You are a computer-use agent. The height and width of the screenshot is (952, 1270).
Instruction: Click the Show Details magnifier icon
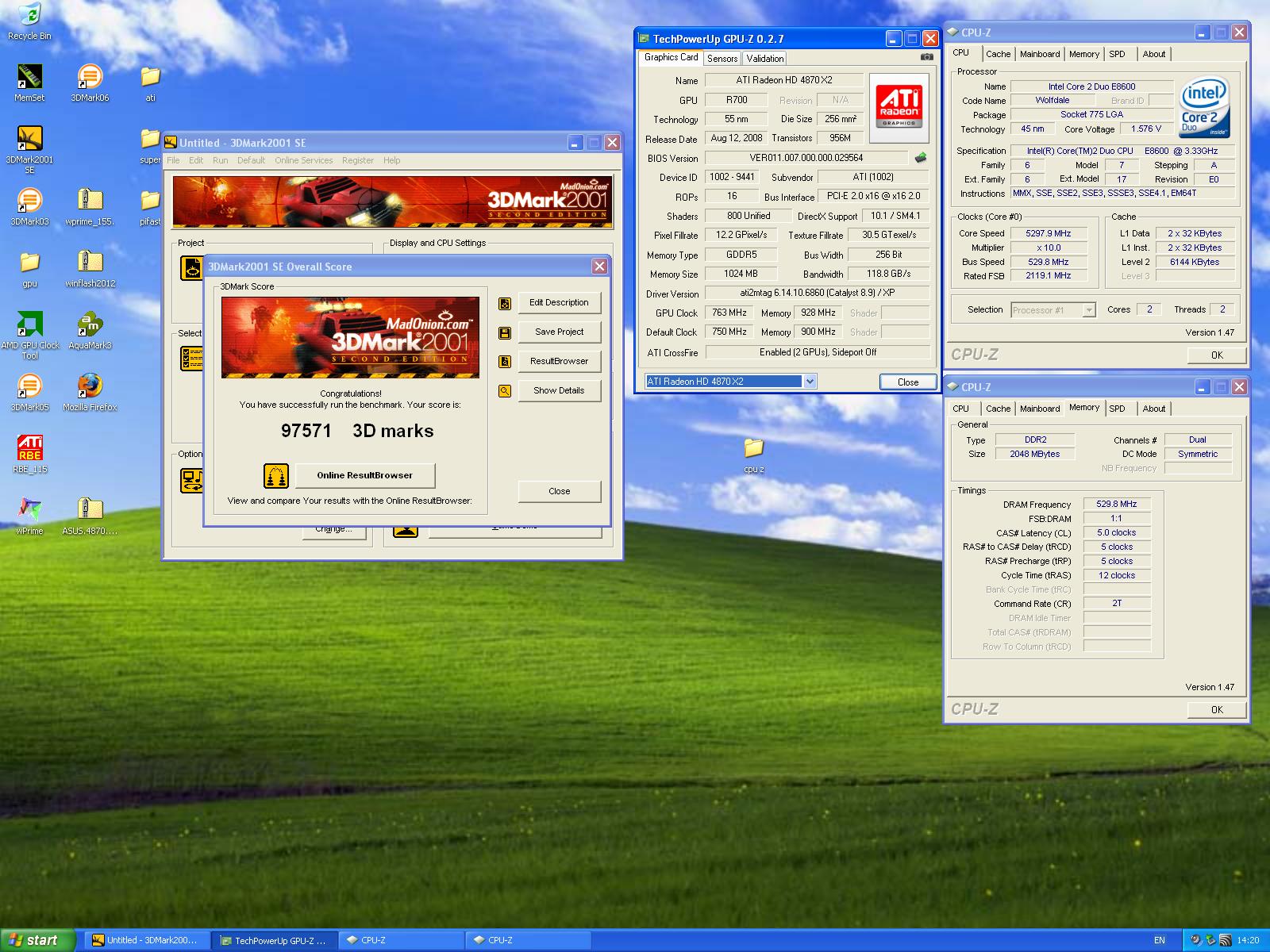tap(505, 391)
